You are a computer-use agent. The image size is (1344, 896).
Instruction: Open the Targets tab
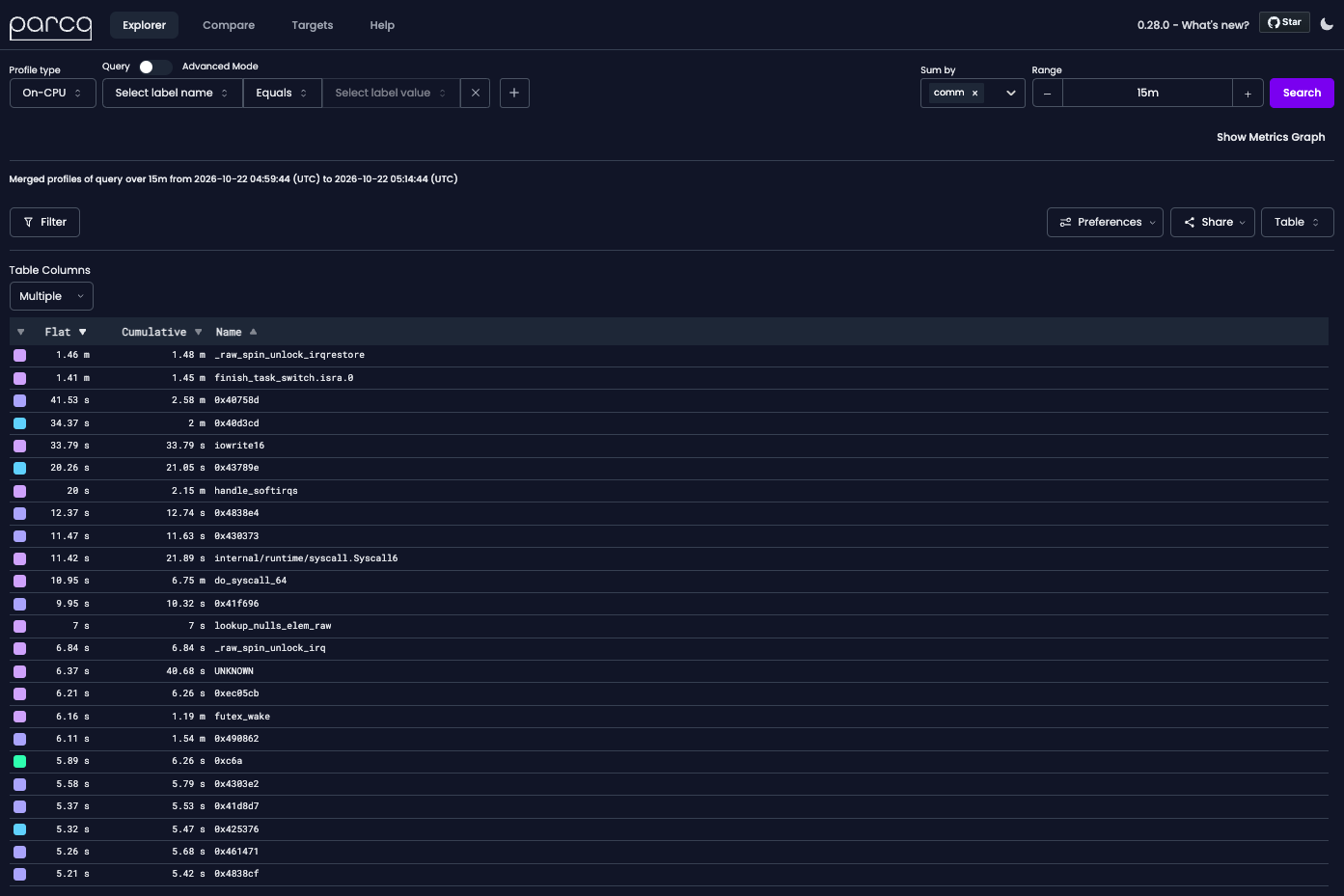pyautogui.click(x=313, y=25)
